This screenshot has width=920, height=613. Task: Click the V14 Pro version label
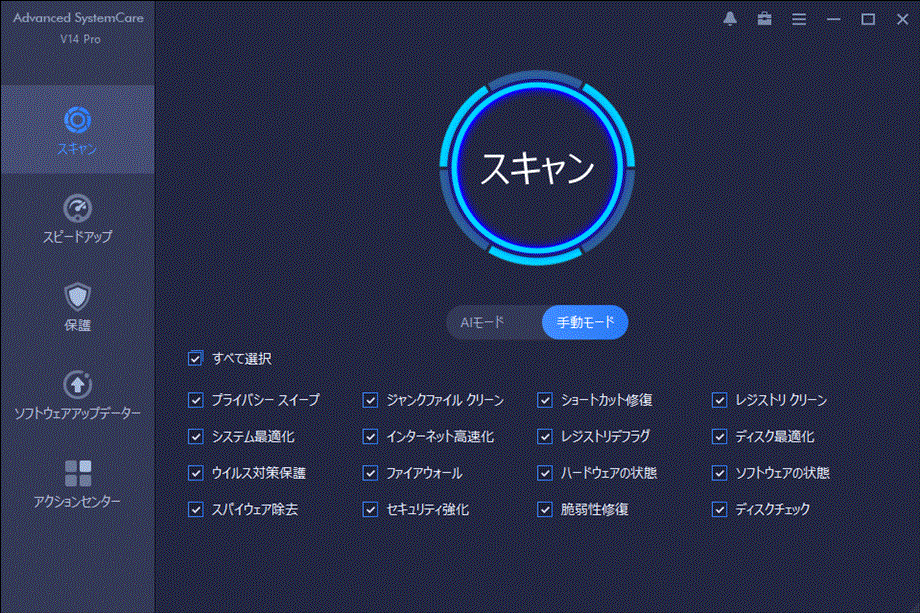pyautogui.click(x=80, y=39)
